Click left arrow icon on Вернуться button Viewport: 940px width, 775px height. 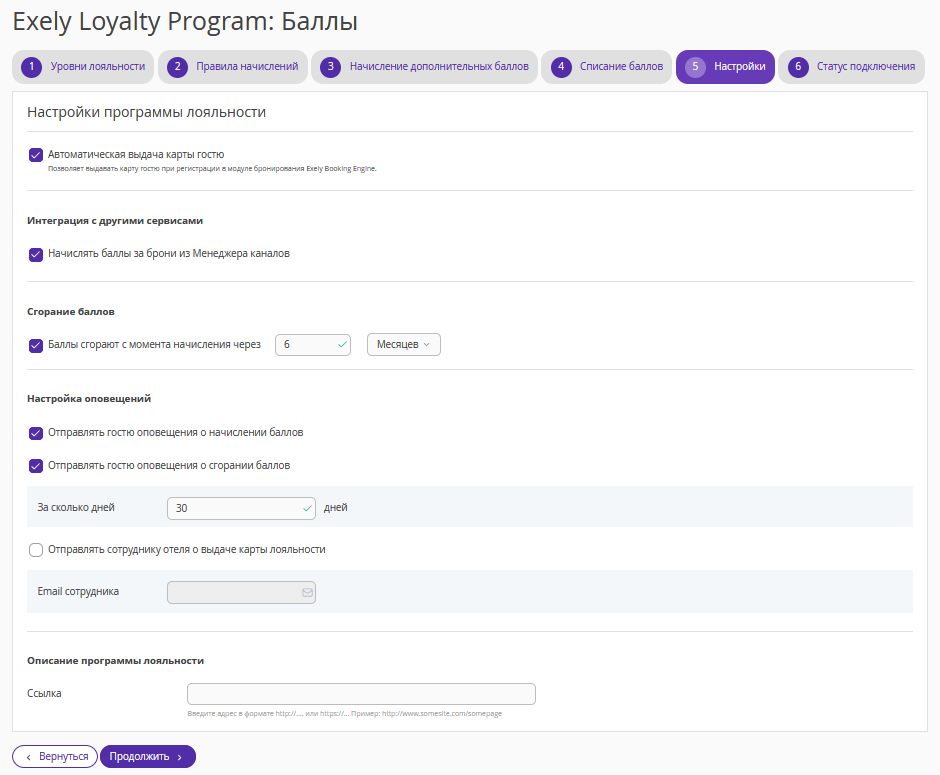coord(28,757)
